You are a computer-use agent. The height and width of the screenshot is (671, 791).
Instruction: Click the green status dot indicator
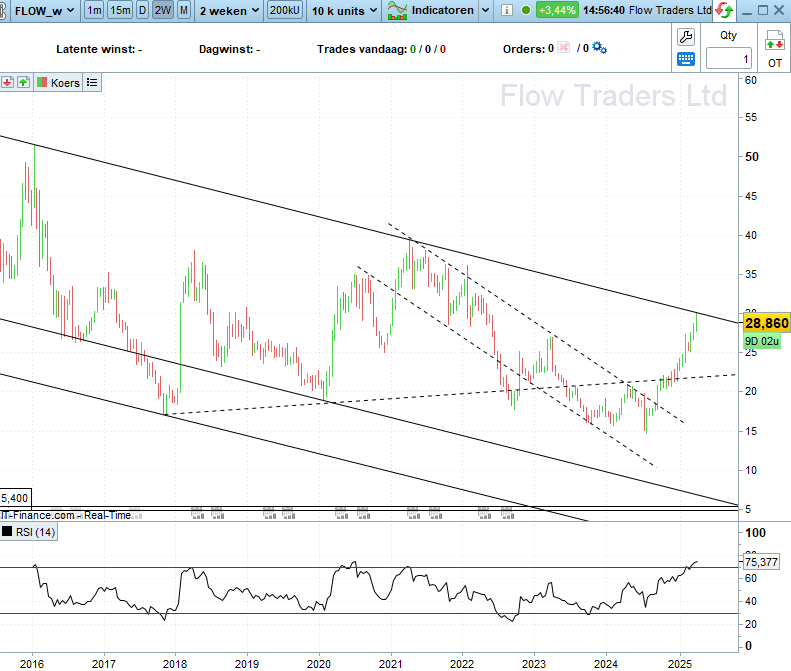(x=526, y=10)
